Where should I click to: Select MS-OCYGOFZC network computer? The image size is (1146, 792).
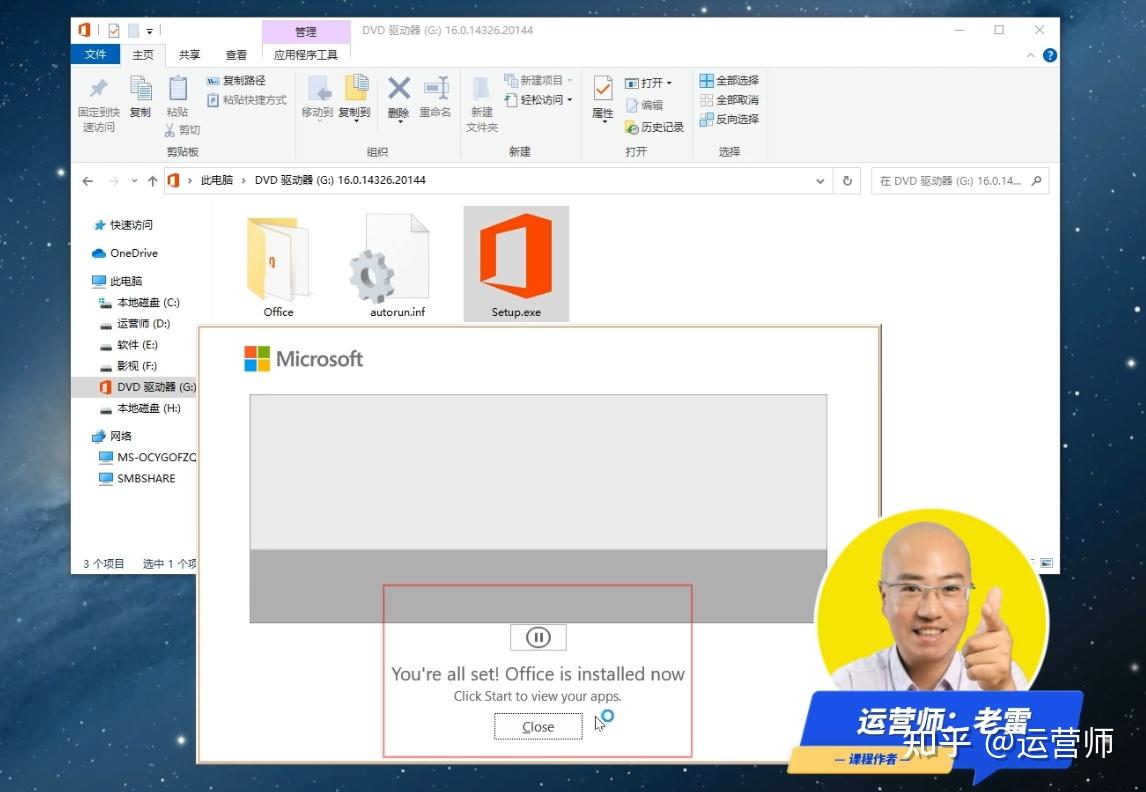pos(147,457)
